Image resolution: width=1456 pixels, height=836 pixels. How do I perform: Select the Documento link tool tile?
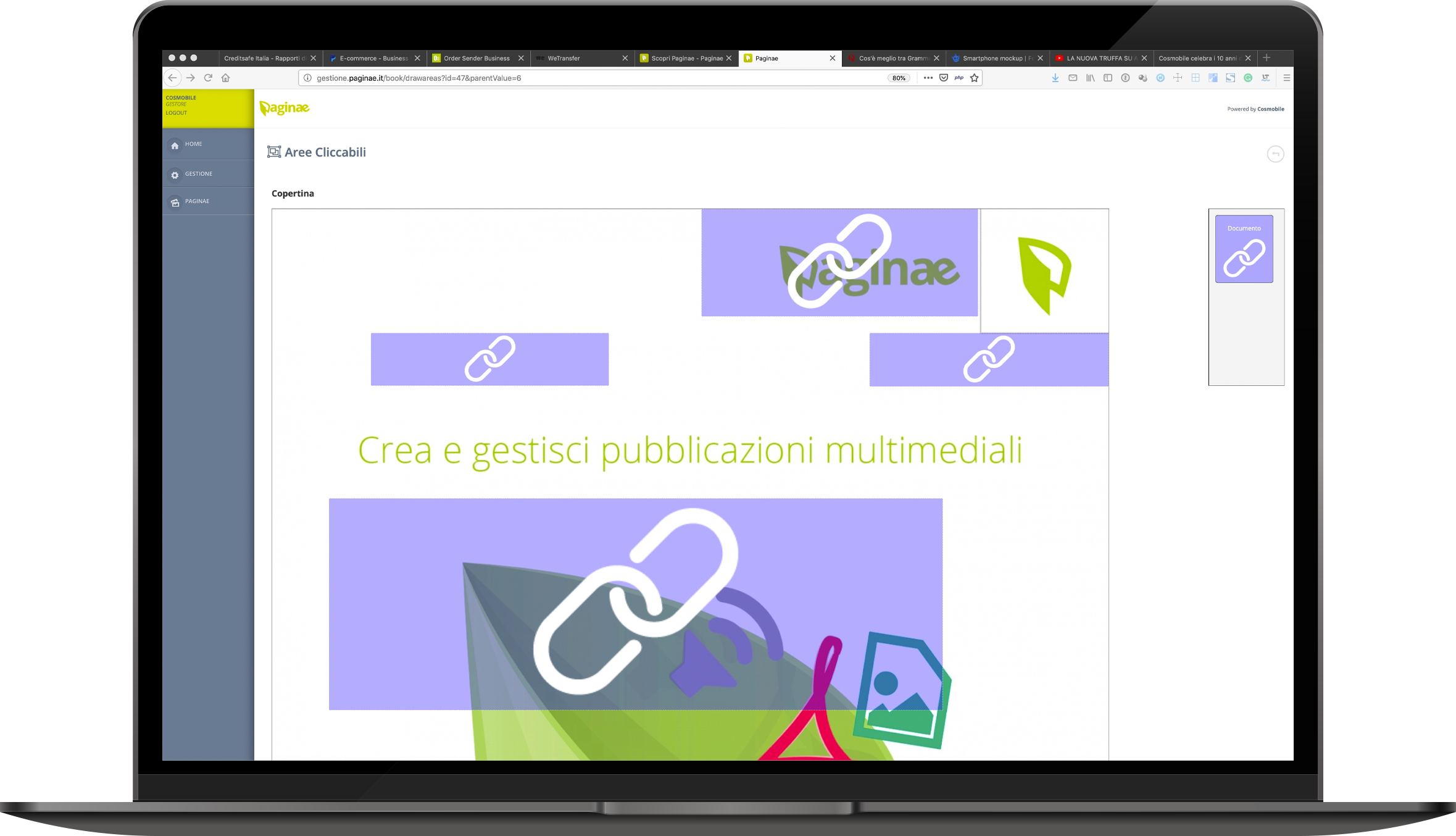click(1244, 249)
